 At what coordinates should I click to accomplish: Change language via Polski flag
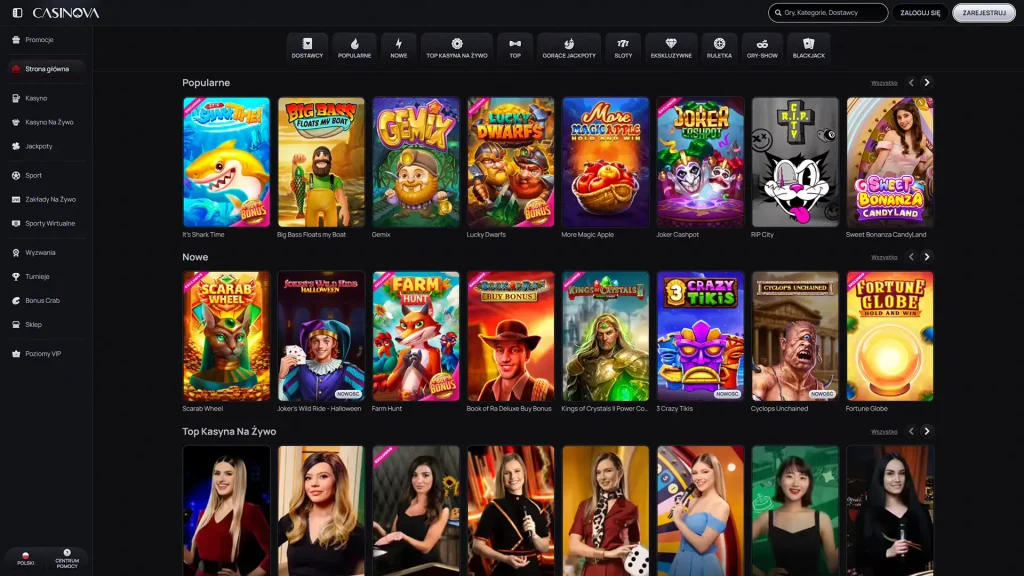(25, 558)
